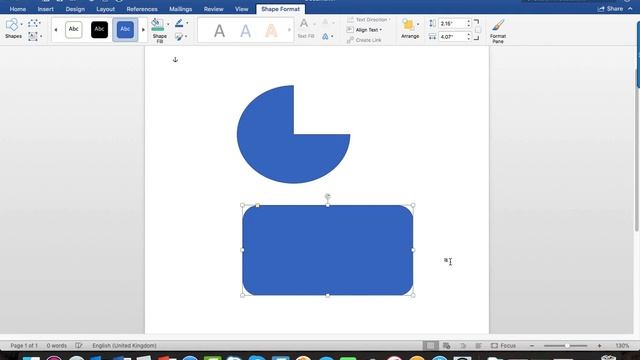Expand the Shape Effects dropdown arrow

186,37
